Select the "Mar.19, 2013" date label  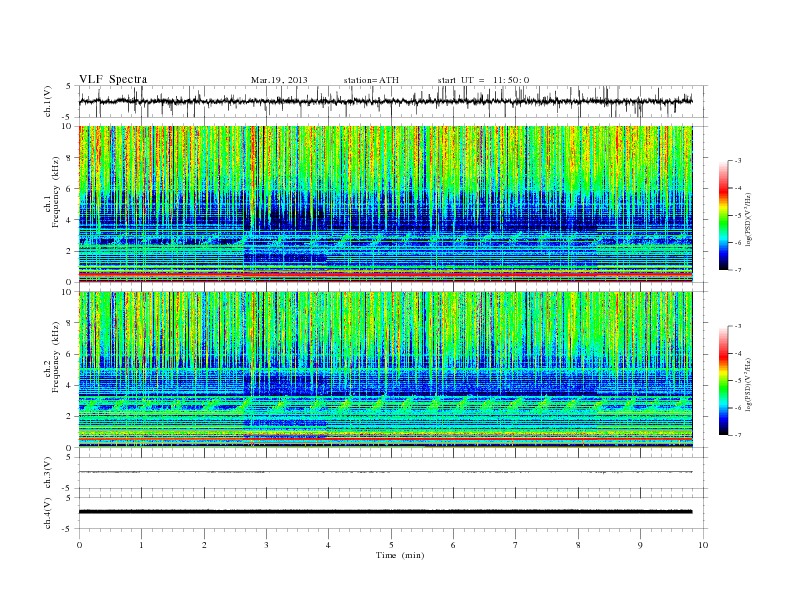[x=279, y=80]
